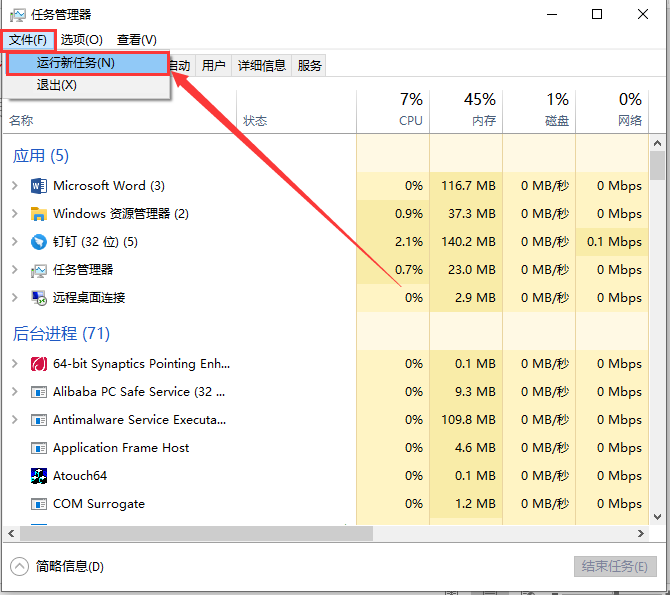
Task: Click the Windows 资源管理器 folder icon
Action: [x=39, y=214]
